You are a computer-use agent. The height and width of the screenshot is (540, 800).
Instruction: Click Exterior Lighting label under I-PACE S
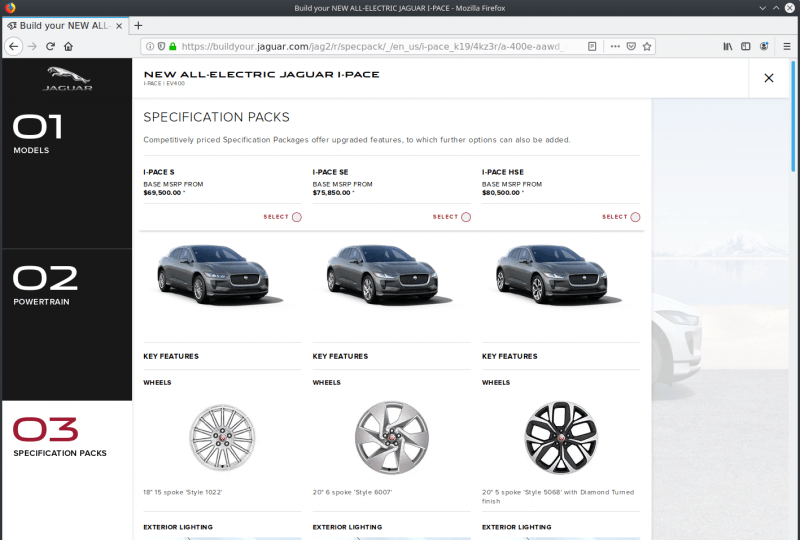pos(178,527)
